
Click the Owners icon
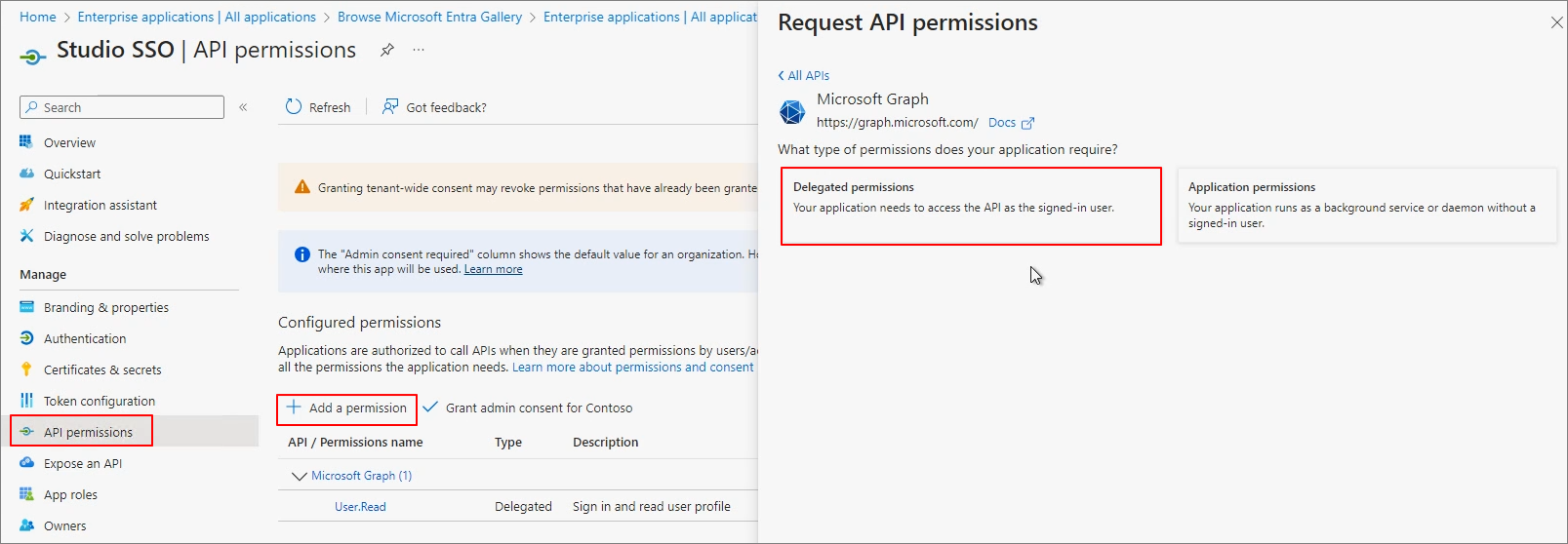[26, 525]
